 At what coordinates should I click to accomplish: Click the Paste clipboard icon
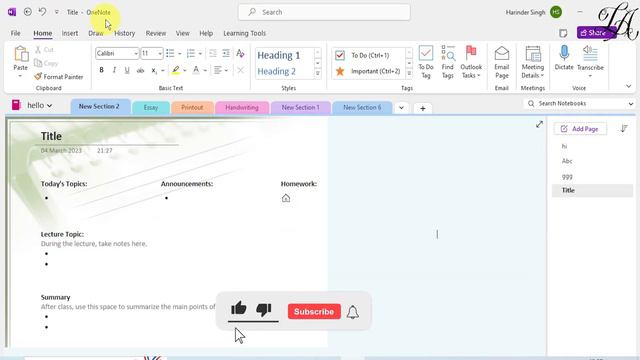click(20, 54)
